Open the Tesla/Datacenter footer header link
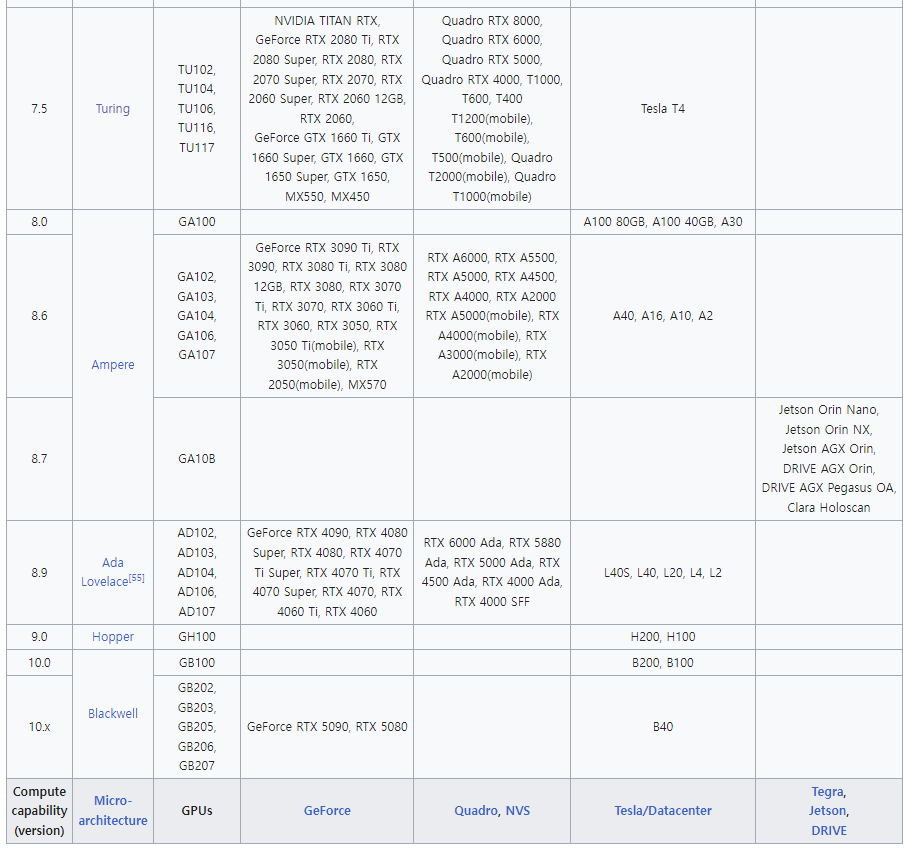 click(x=663, y=810)
